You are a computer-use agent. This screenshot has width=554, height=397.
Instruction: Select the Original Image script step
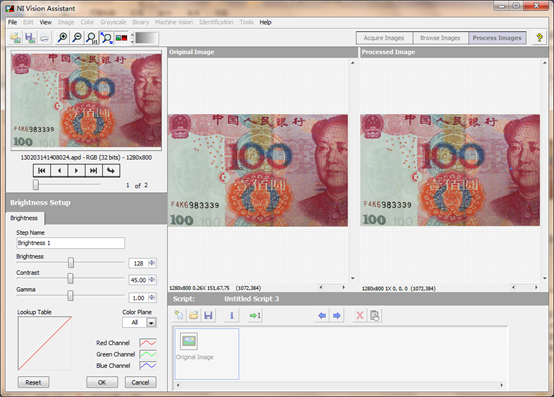tap(207, 354)
